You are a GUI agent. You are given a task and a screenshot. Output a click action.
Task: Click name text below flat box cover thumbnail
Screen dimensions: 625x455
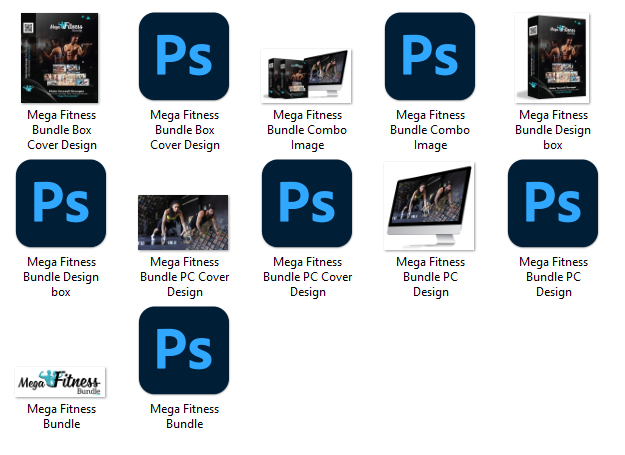[62, 130]
